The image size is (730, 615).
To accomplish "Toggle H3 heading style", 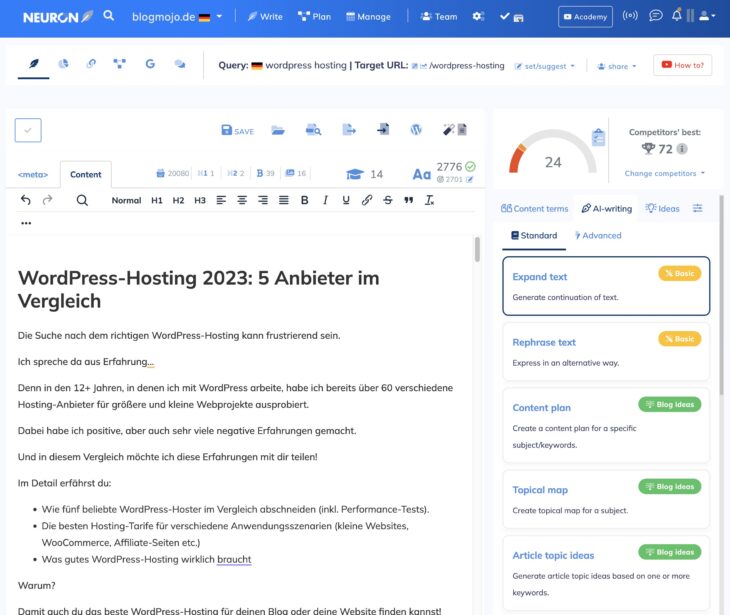I will tap(200, 200).
